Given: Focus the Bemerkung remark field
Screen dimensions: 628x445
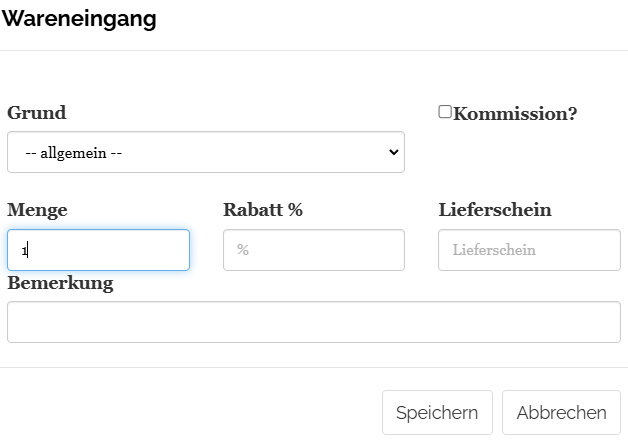Looking at the screenshot, I should coord(314,322).
